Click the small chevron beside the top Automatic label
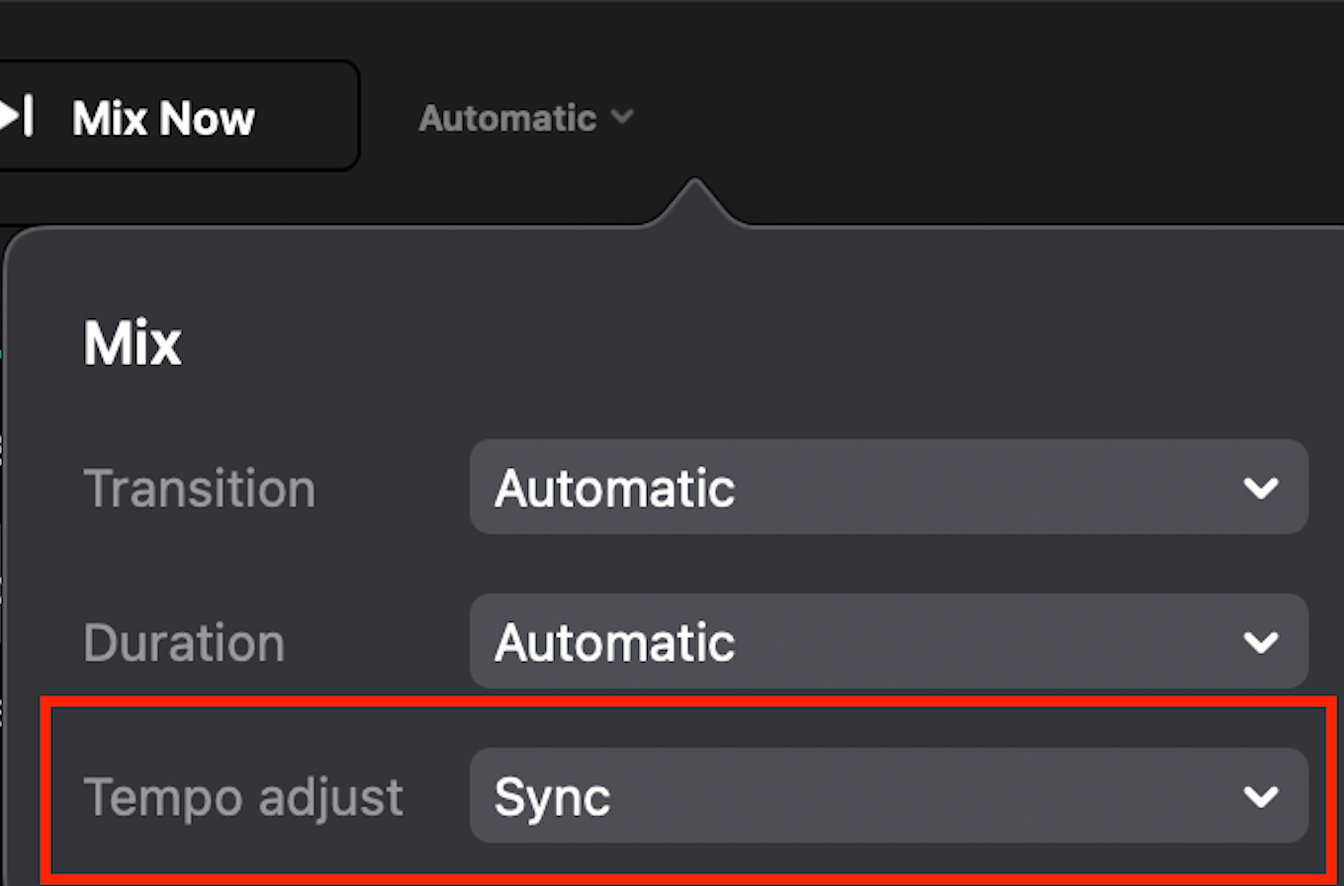The image size is (1344, 886). coord(622,117)
